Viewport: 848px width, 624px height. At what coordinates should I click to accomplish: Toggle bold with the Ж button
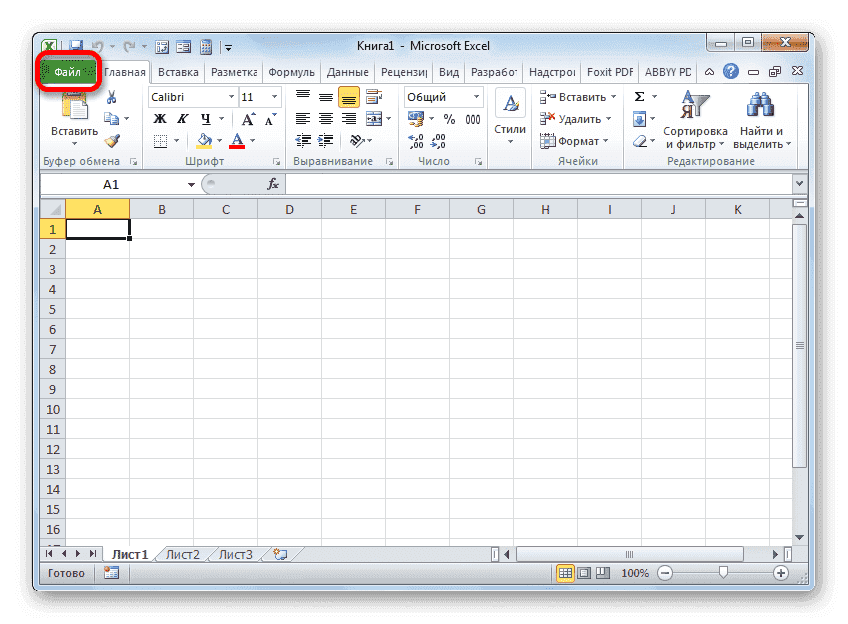[x=161, y=118]
